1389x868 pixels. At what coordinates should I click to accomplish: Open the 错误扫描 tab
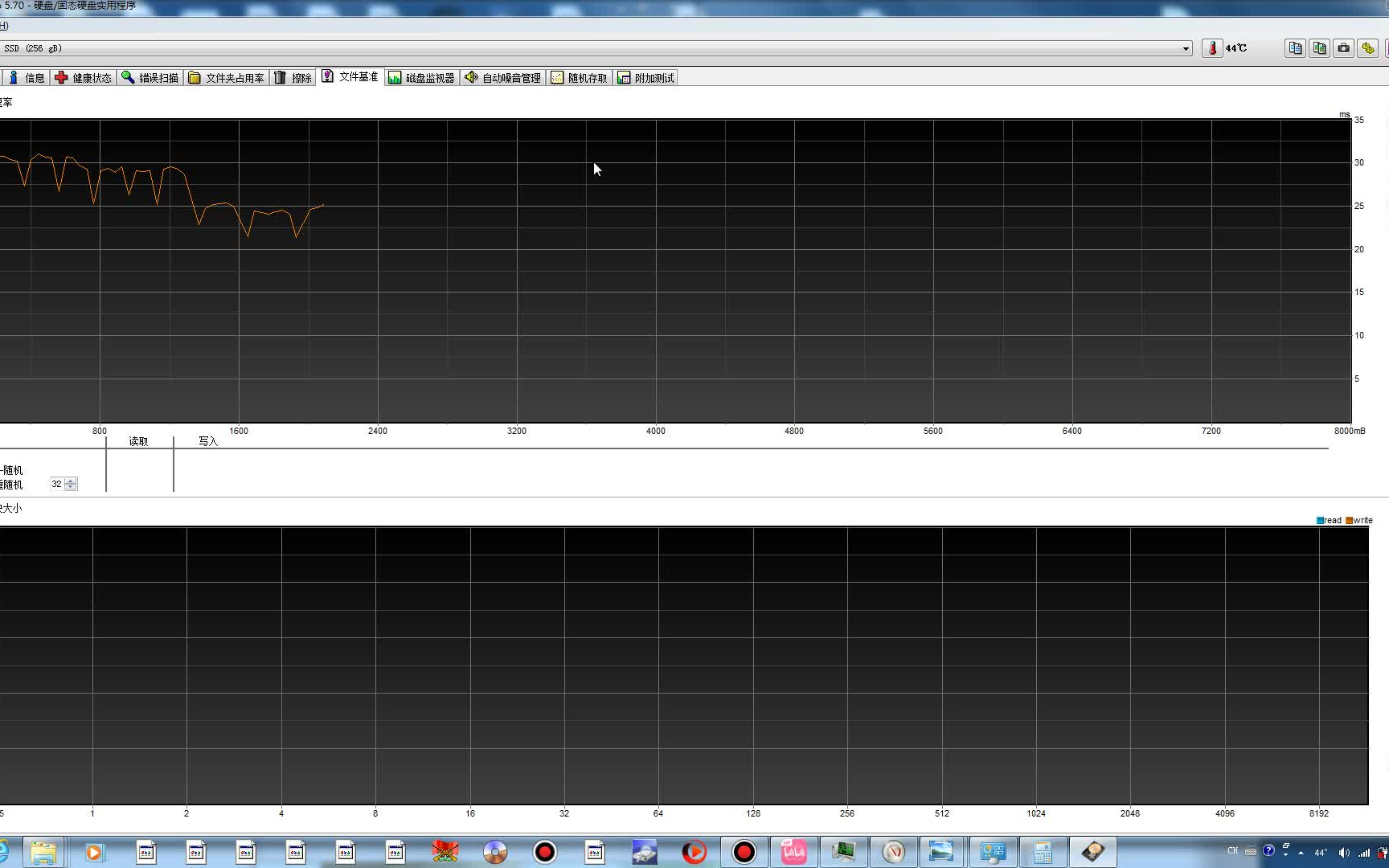pyautogui.click(x=150, y=78)
